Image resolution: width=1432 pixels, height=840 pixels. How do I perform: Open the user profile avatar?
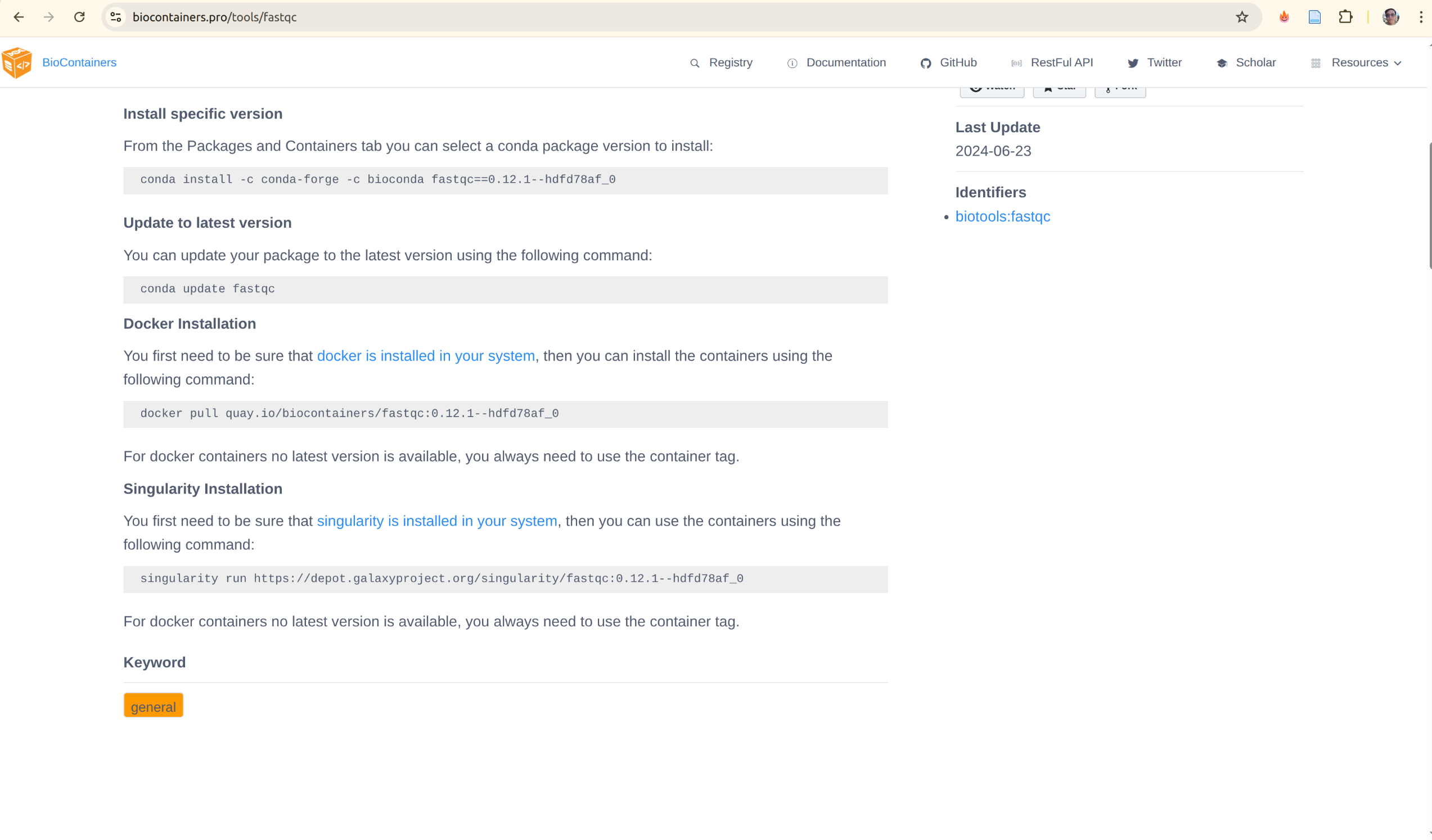coord(1390,17)
